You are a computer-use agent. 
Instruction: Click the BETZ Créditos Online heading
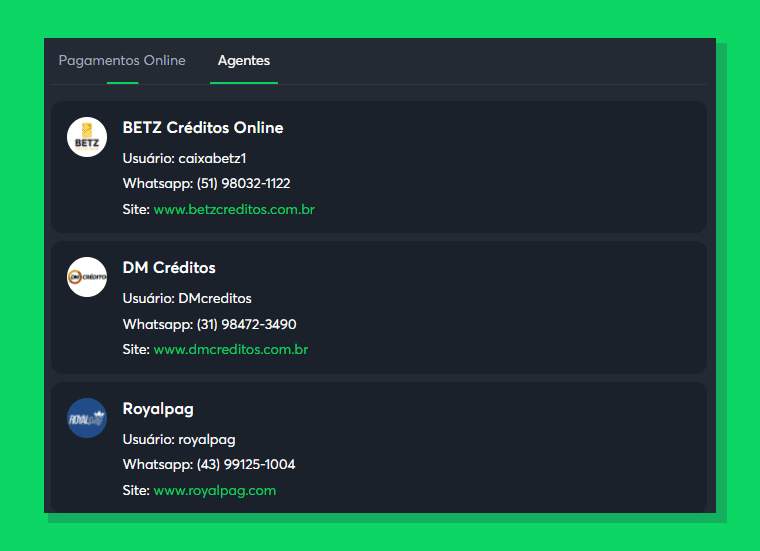(x=203, y=128)
